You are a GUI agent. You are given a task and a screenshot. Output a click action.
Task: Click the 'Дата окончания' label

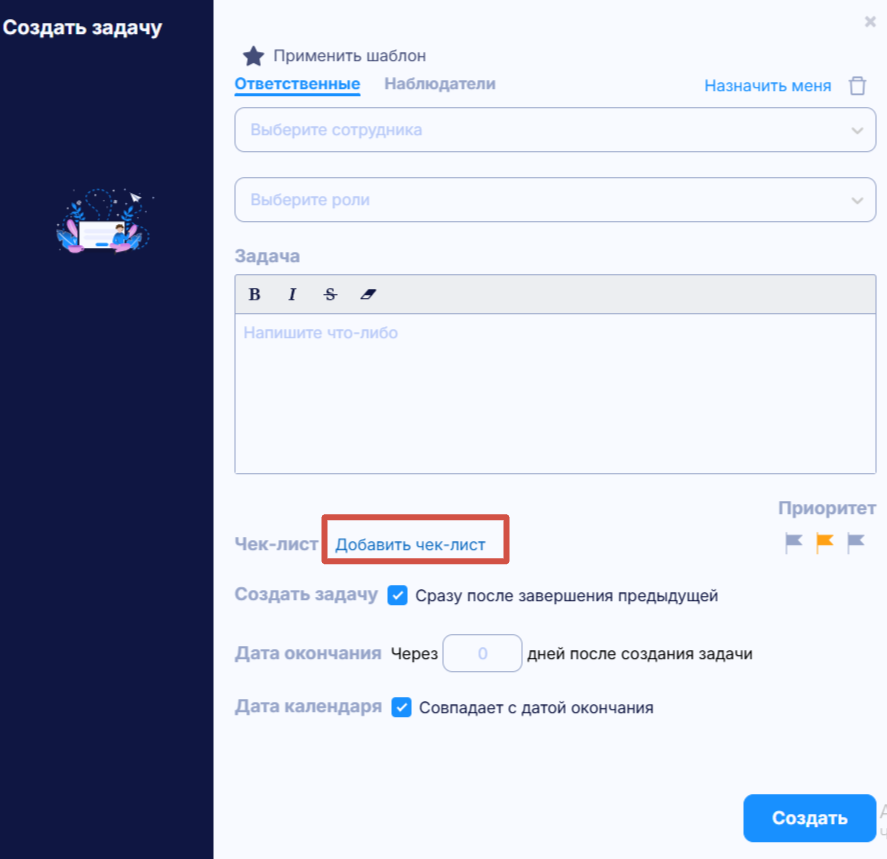(308, 653)
